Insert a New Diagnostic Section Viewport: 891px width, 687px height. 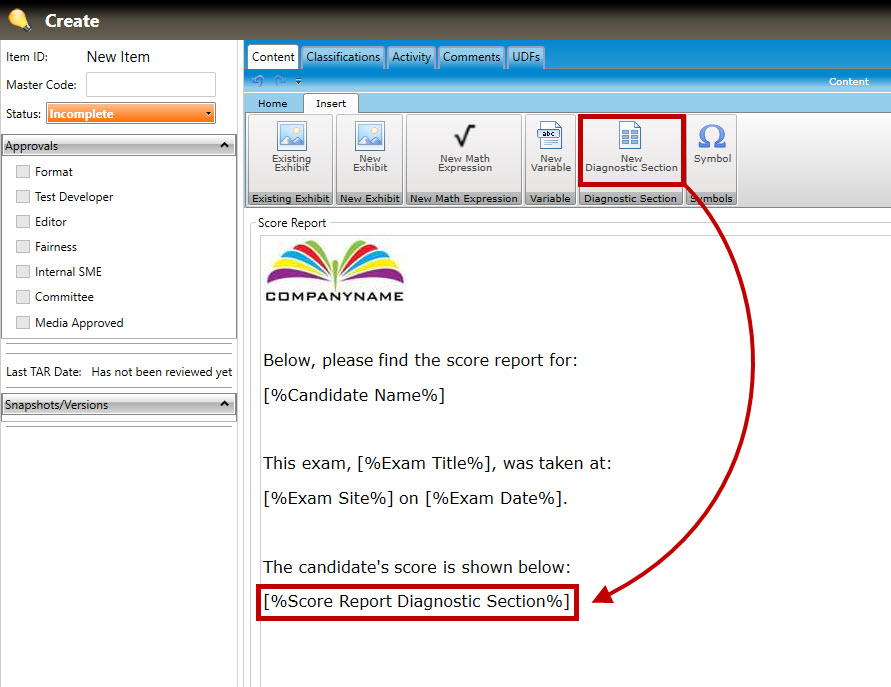pos(631,148)
